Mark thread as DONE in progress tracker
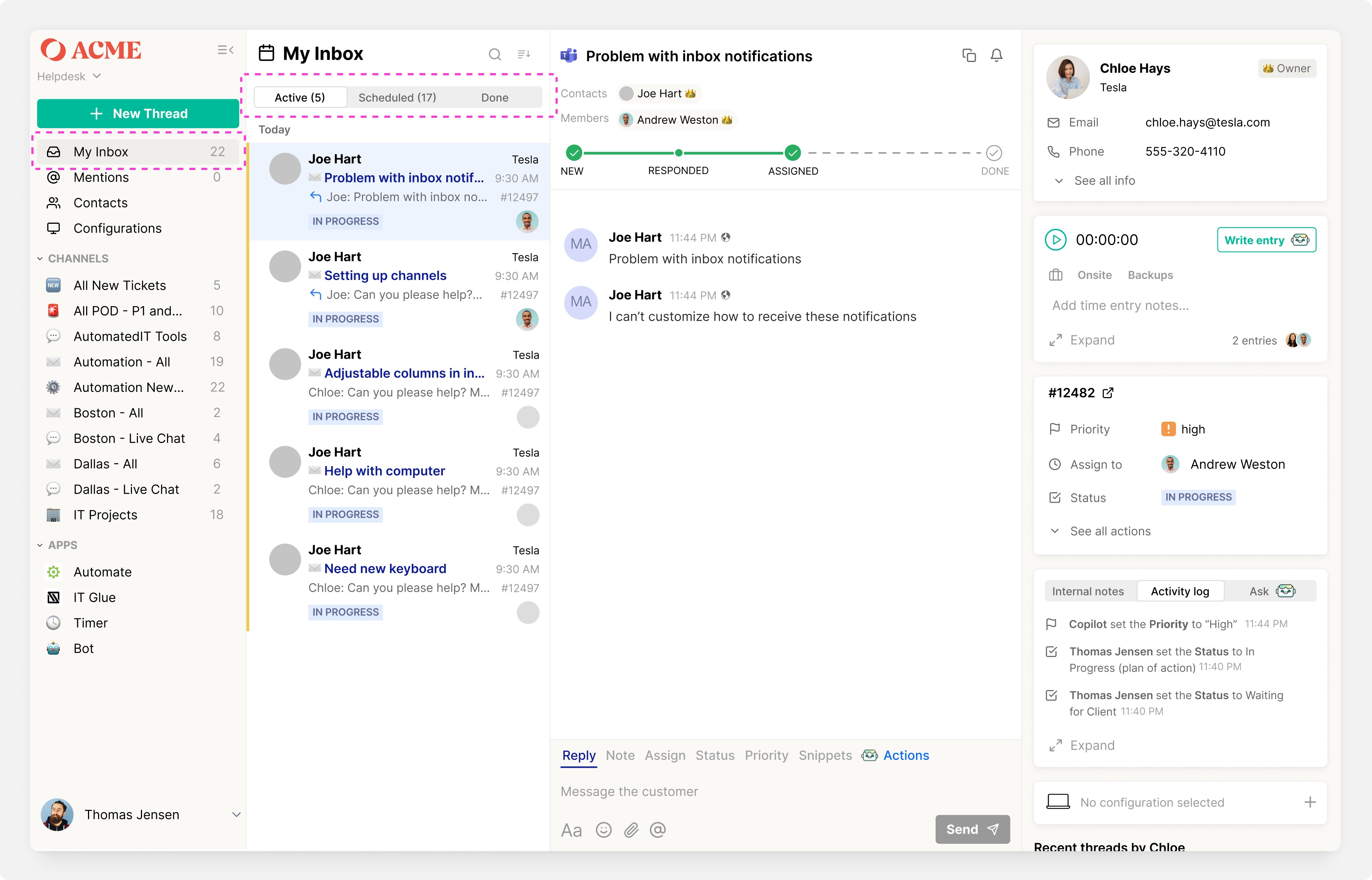This screenshot has width=1372, height=880. [x=994, y=153]
